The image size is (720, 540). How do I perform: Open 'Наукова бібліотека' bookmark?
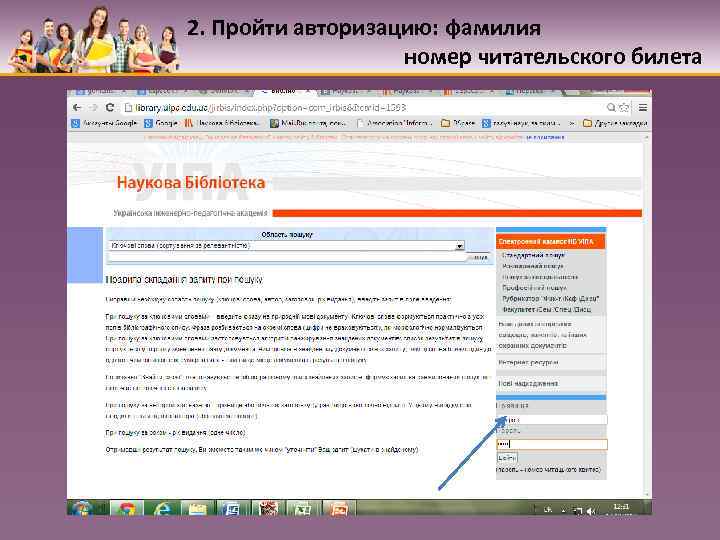(x=223, y=123)
